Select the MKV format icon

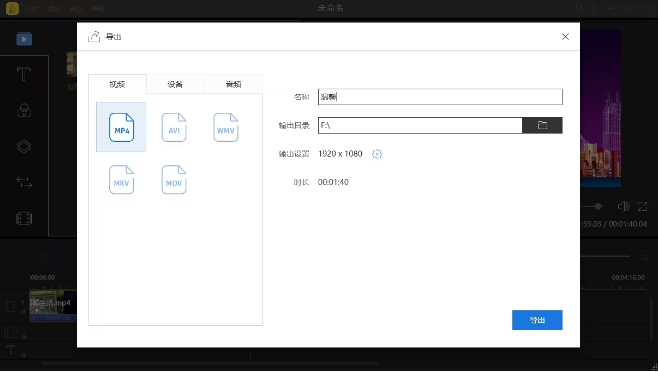(121, 180)
